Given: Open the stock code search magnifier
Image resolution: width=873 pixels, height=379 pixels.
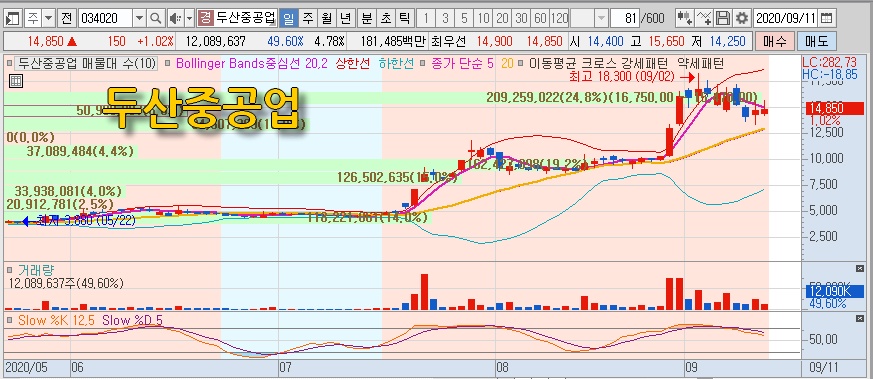Looking at the screenshot, I should 156,18.
